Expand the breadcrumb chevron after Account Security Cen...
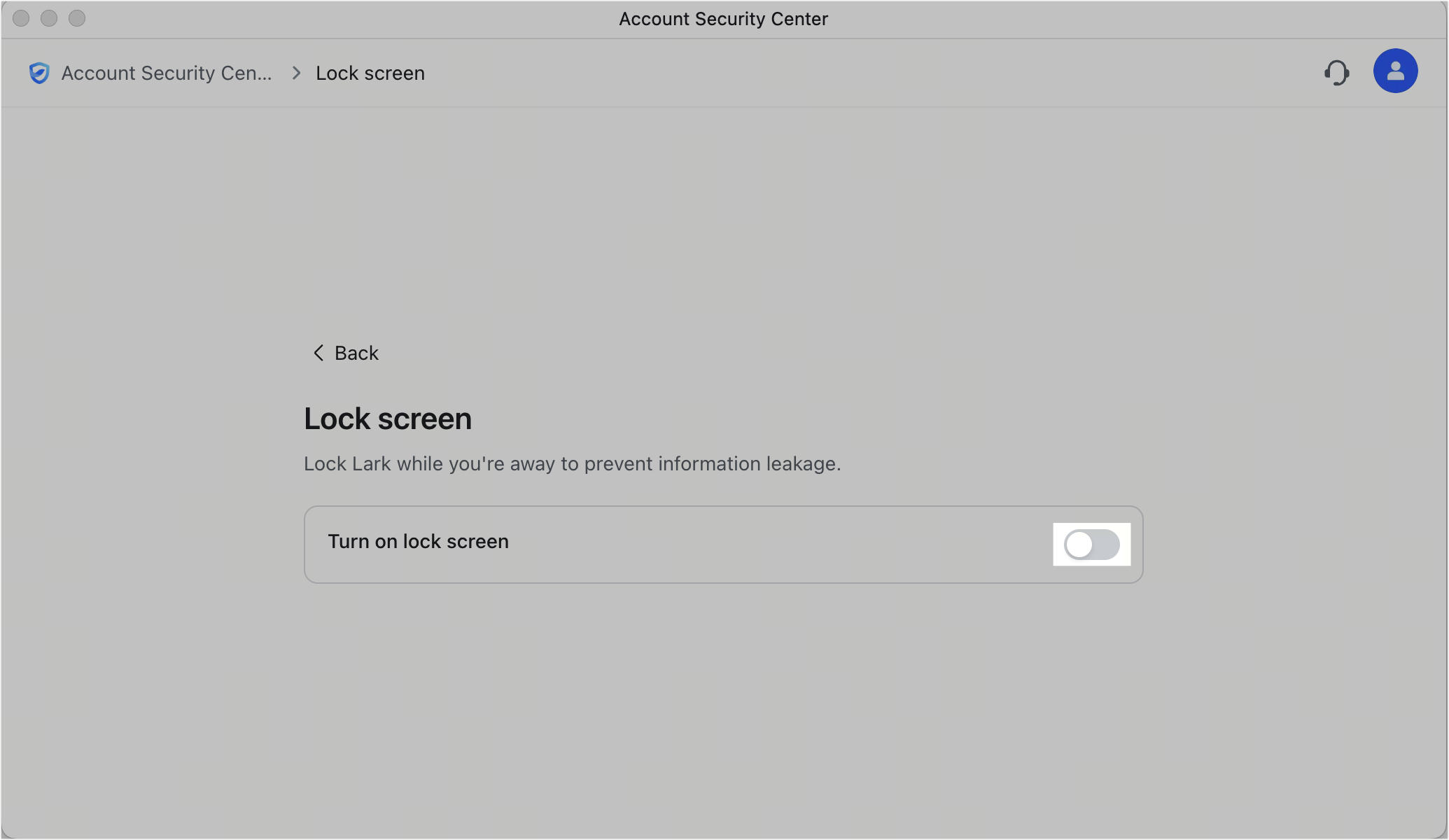The height and width of the screenshot is (840, 1449). [x=295, y=72]
